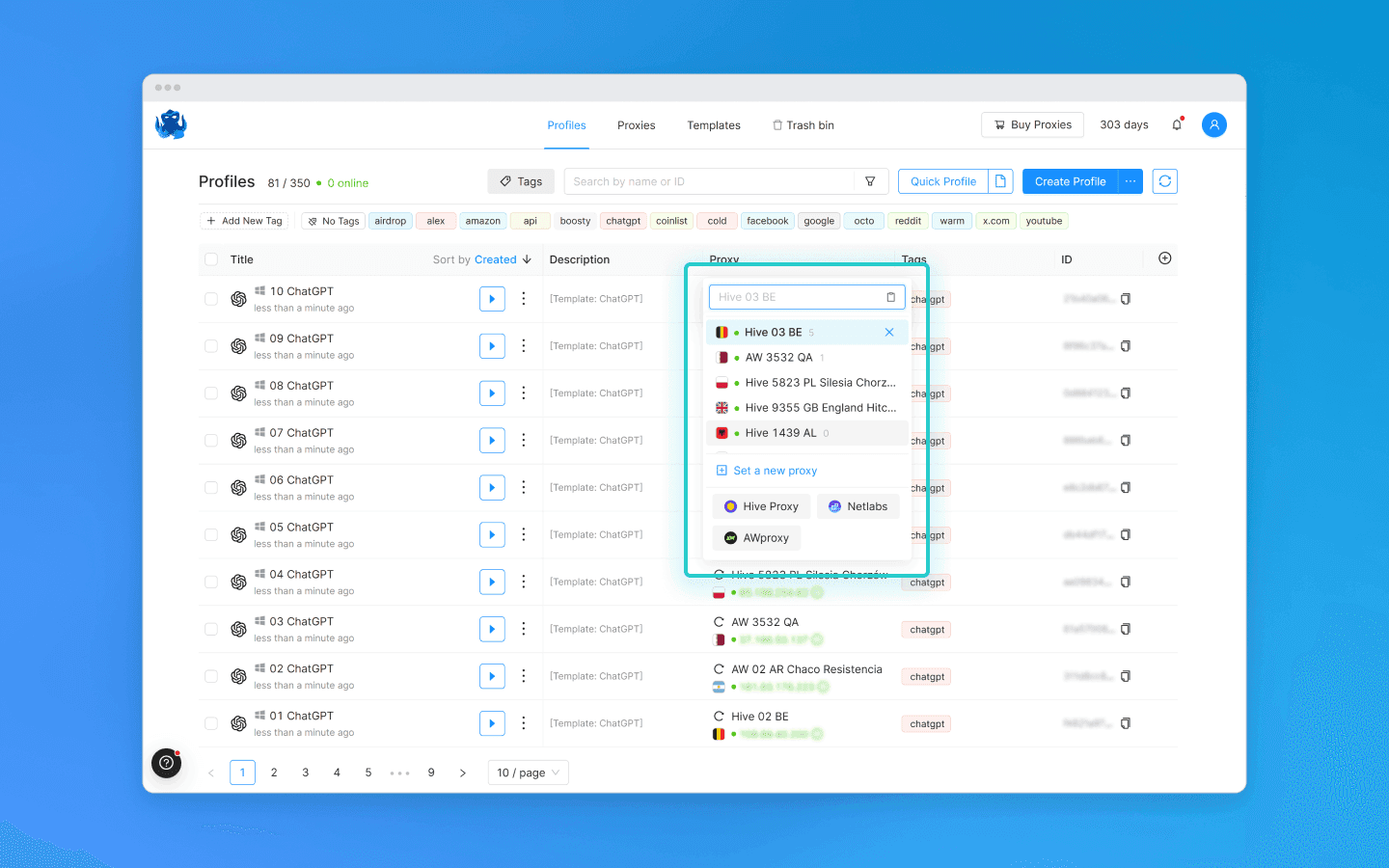Switch to the Templates tab
The height and width of the screenshot is (868, 1389).
pos(714,125)
